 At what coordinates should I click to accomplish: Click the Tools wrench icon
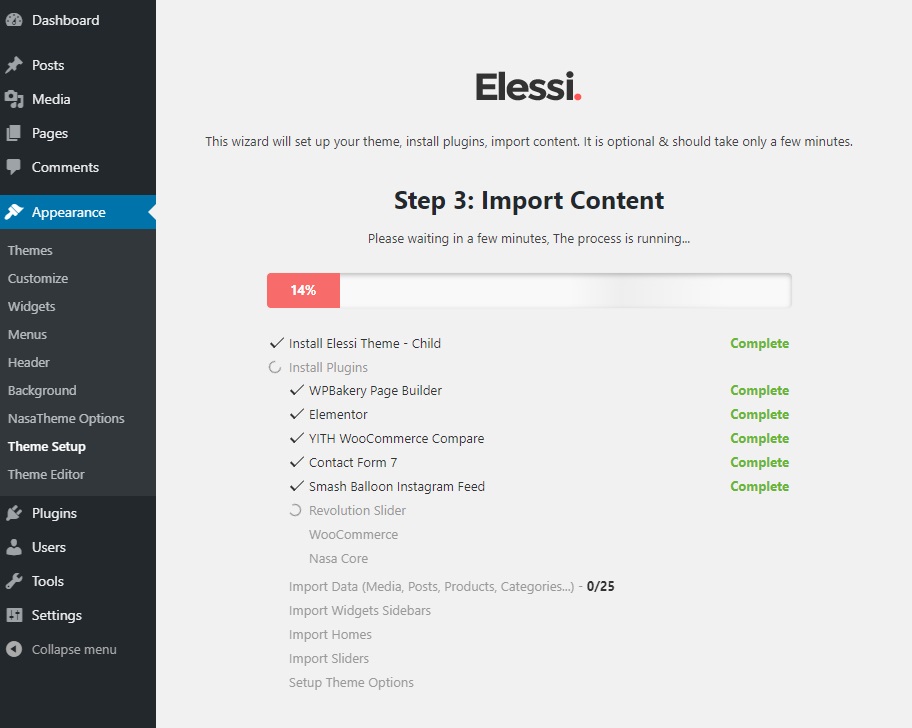14,581
